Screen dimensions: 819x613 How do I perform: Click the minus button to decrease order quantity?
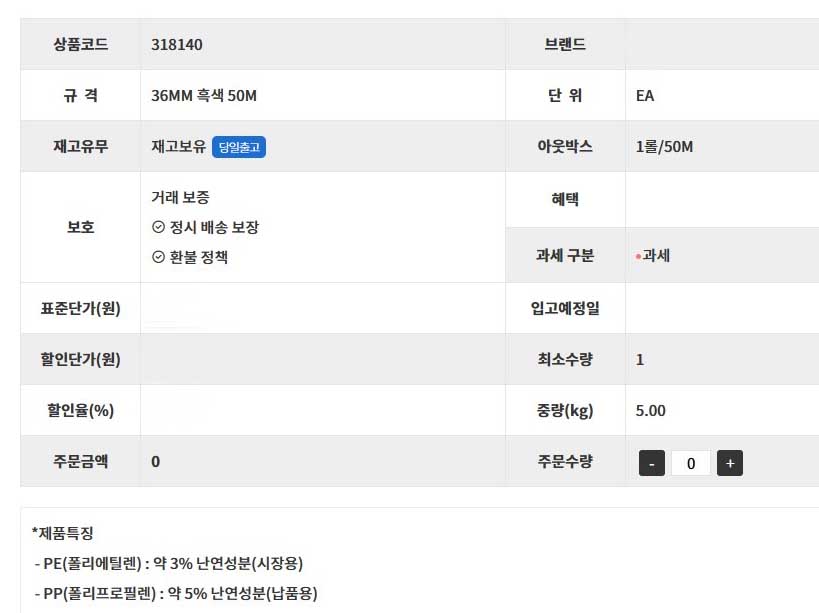coord(651,463)
